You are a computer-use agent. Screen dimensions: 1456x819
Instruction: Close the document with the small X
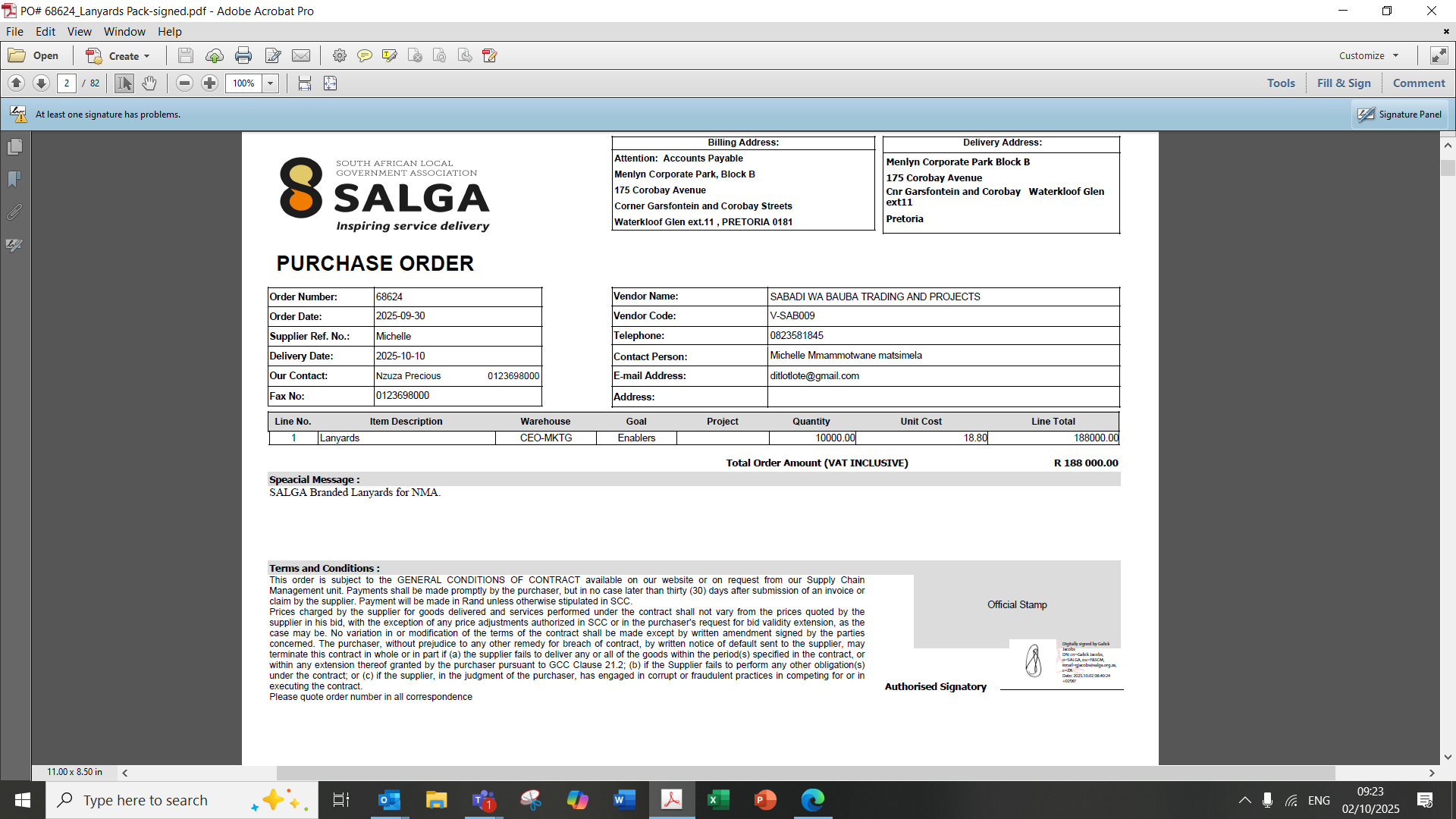1446,32
